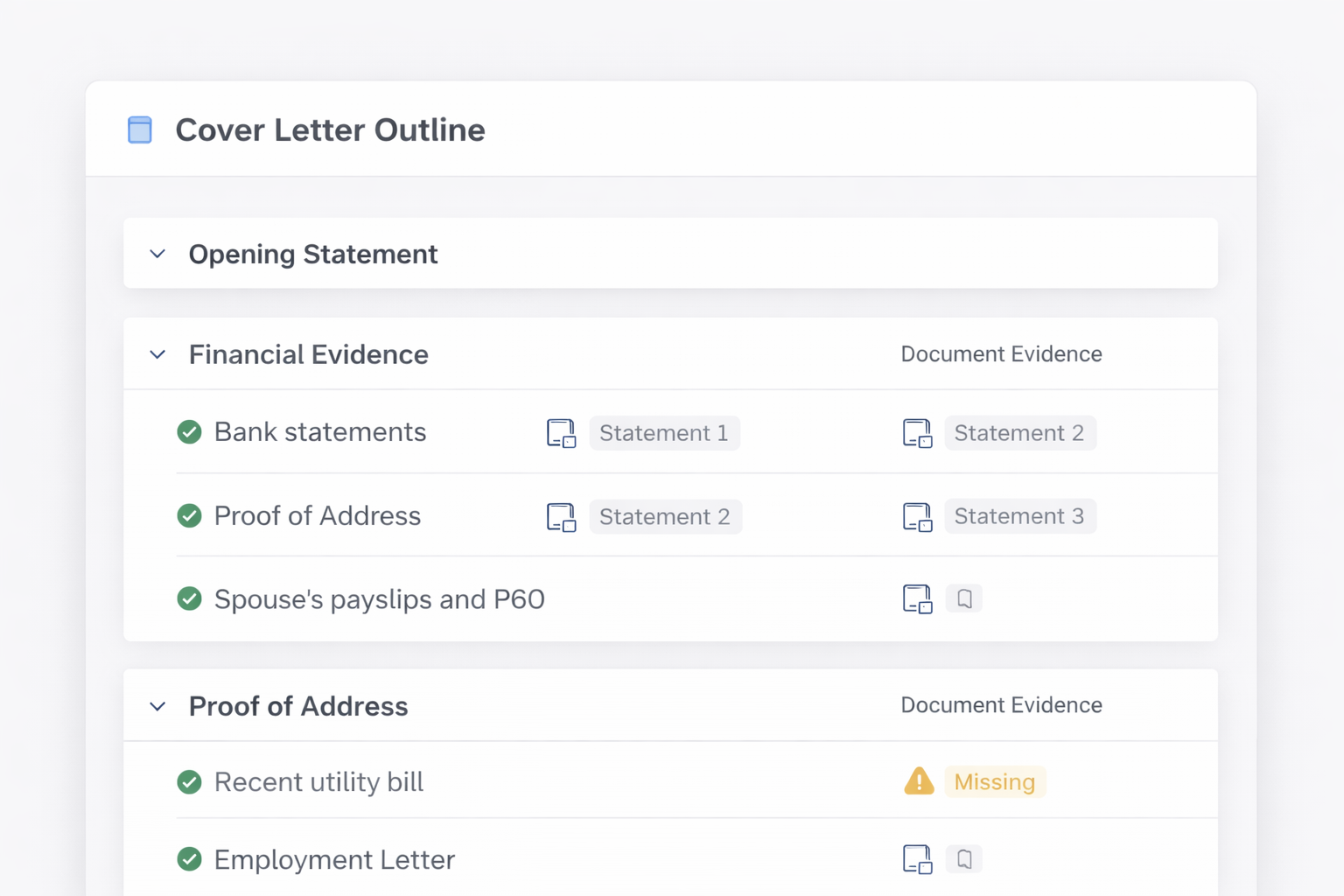Open the Statement 1 evidence chip
This screenshot has width=1344, height=896.
pyautogui.click(x=664, y=432)
